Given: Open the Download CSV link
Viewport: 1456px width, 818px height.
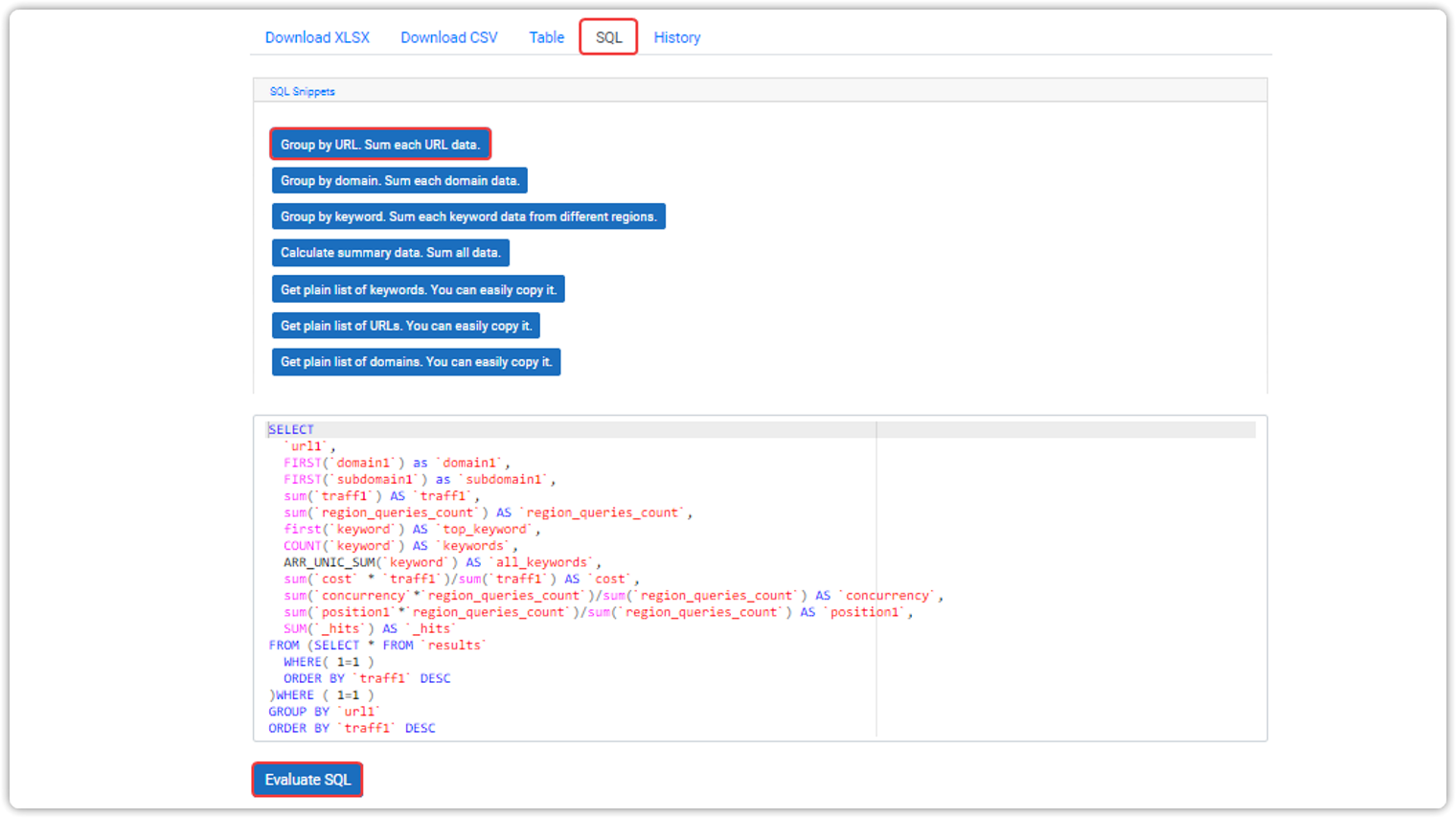Looking at the screenshot, I should point(449,37).
